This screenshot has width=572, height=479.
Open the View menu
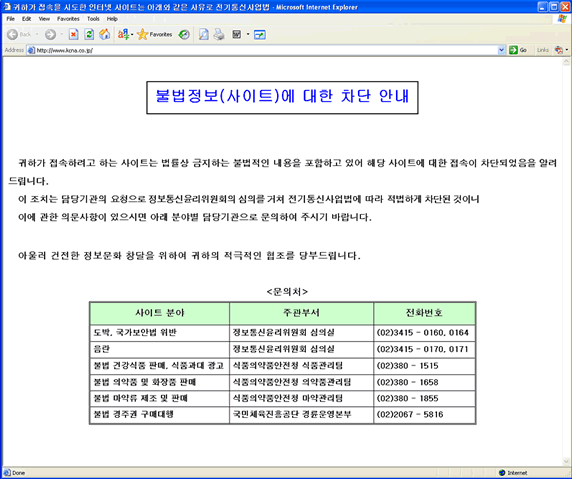coord(44,19)
